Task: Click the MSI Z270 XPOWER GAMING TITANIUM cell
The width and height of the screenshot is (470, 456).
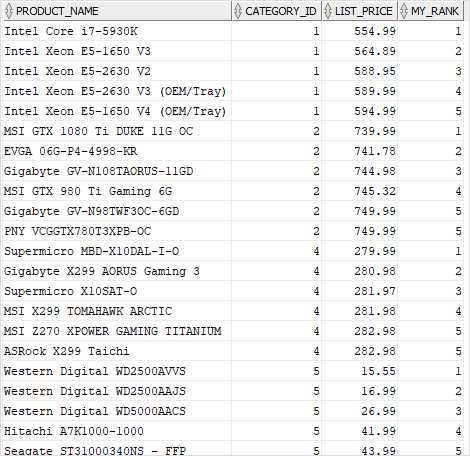Action: (117, 331)
